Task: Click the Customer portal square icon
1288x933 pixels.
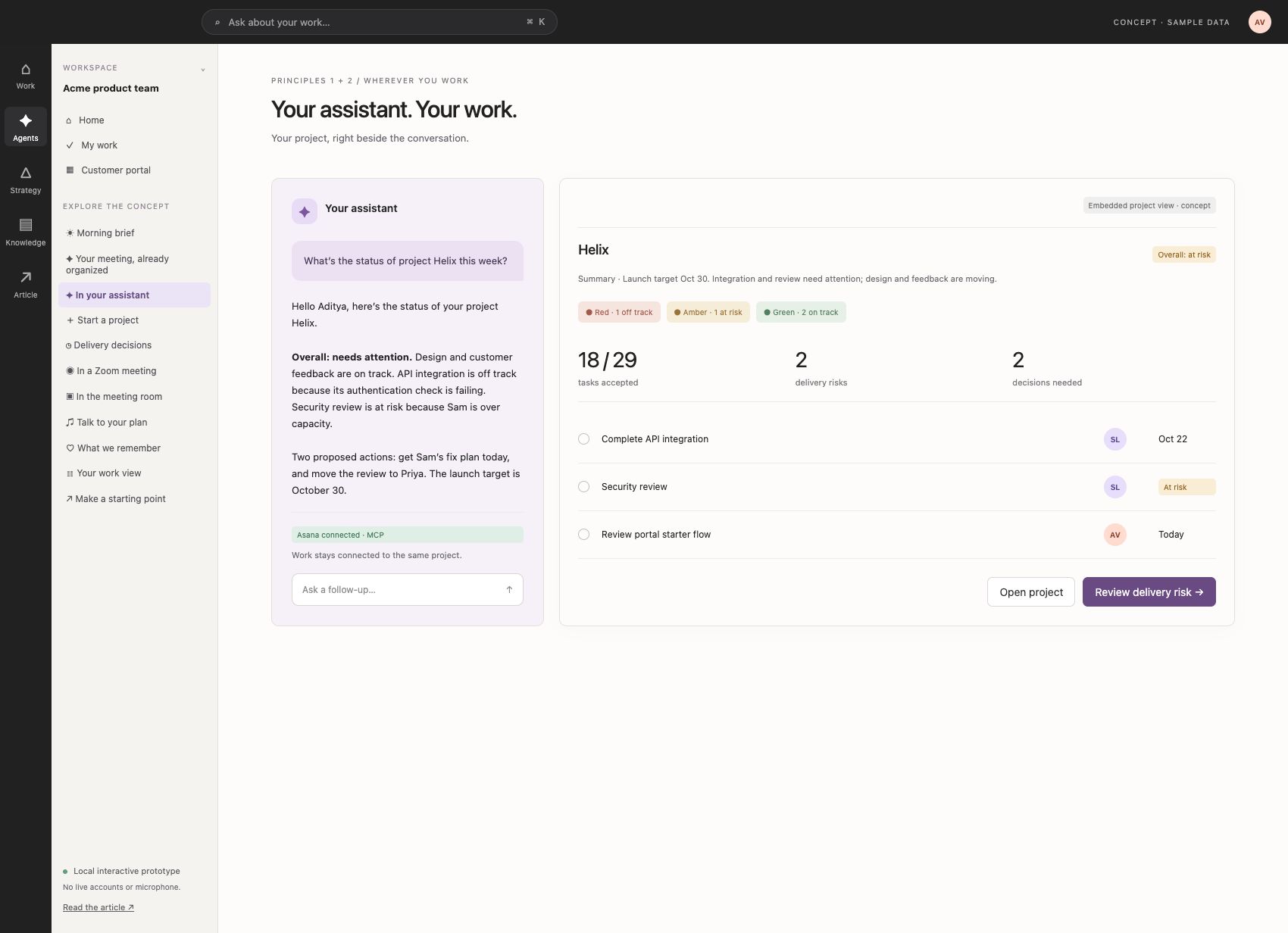Action: [x=70, y=170]
